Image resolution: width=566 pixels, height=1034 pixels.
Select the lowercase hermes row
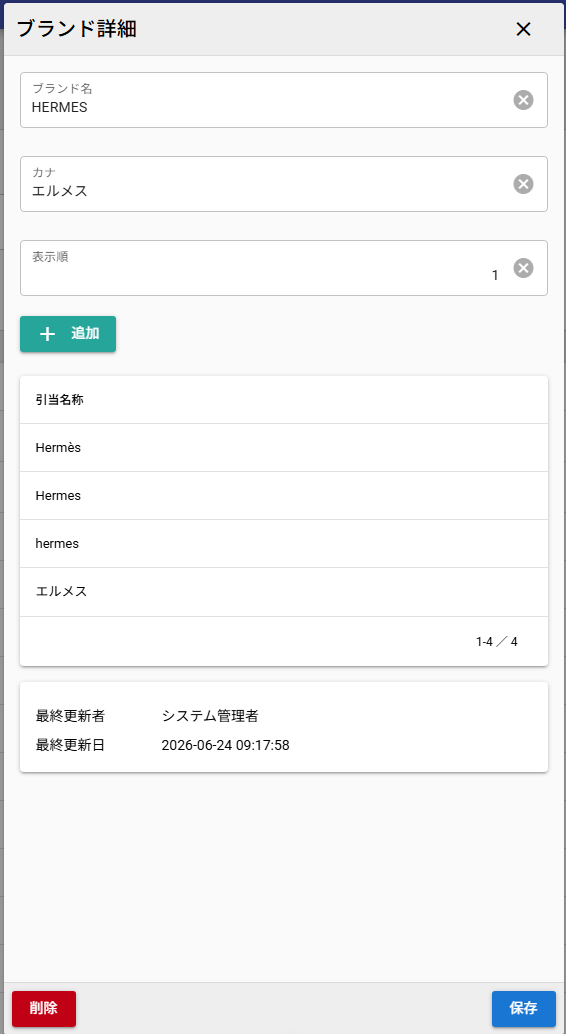point(284,543)
